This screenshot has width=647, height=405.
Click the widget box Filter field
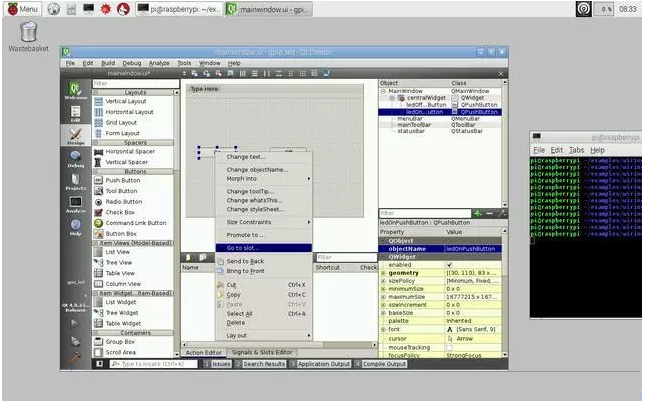[x=135, y=83]
